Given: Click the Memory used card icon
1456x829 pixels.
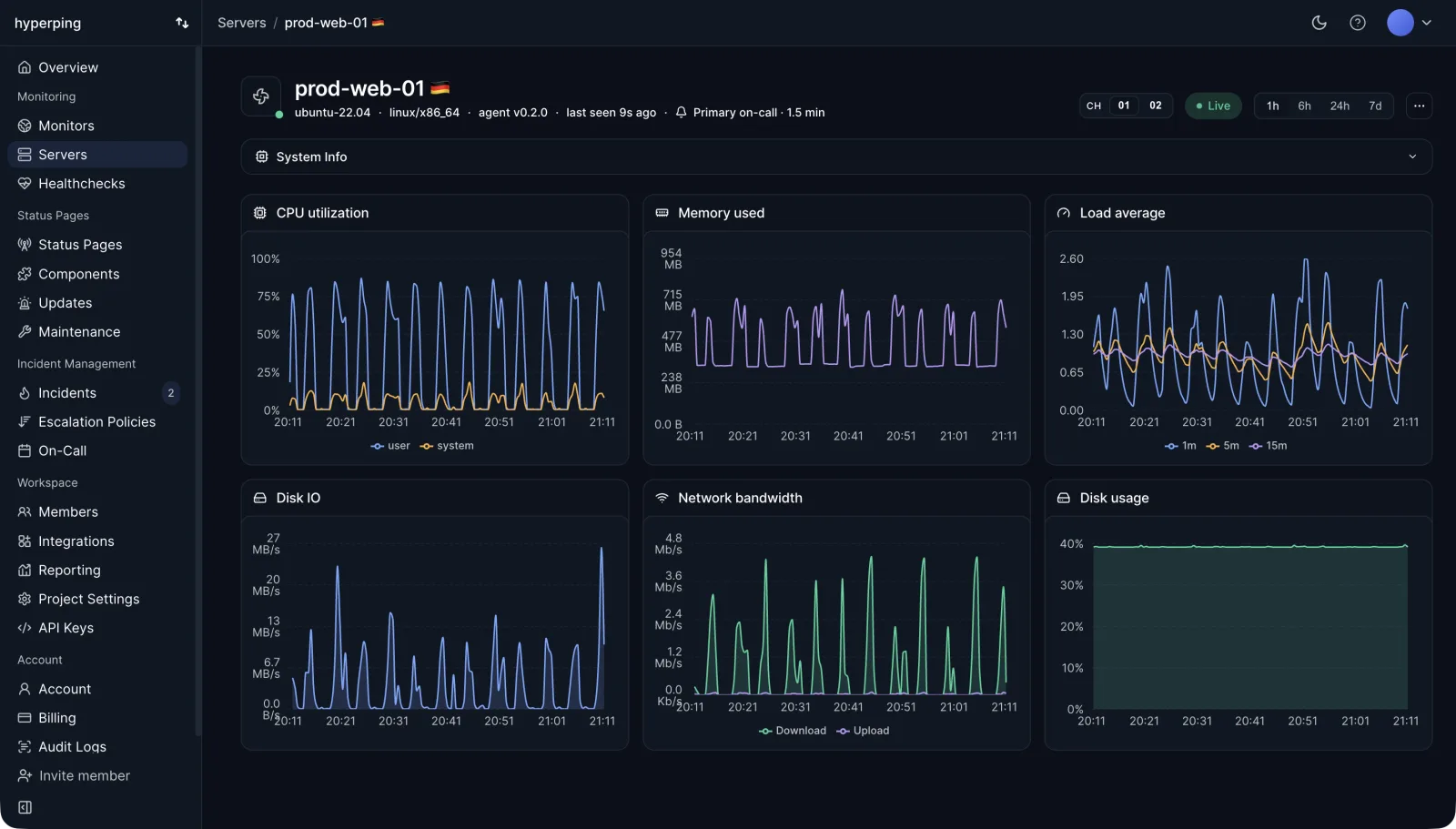Looking at the screenshot, I should (x=662, y=213).
